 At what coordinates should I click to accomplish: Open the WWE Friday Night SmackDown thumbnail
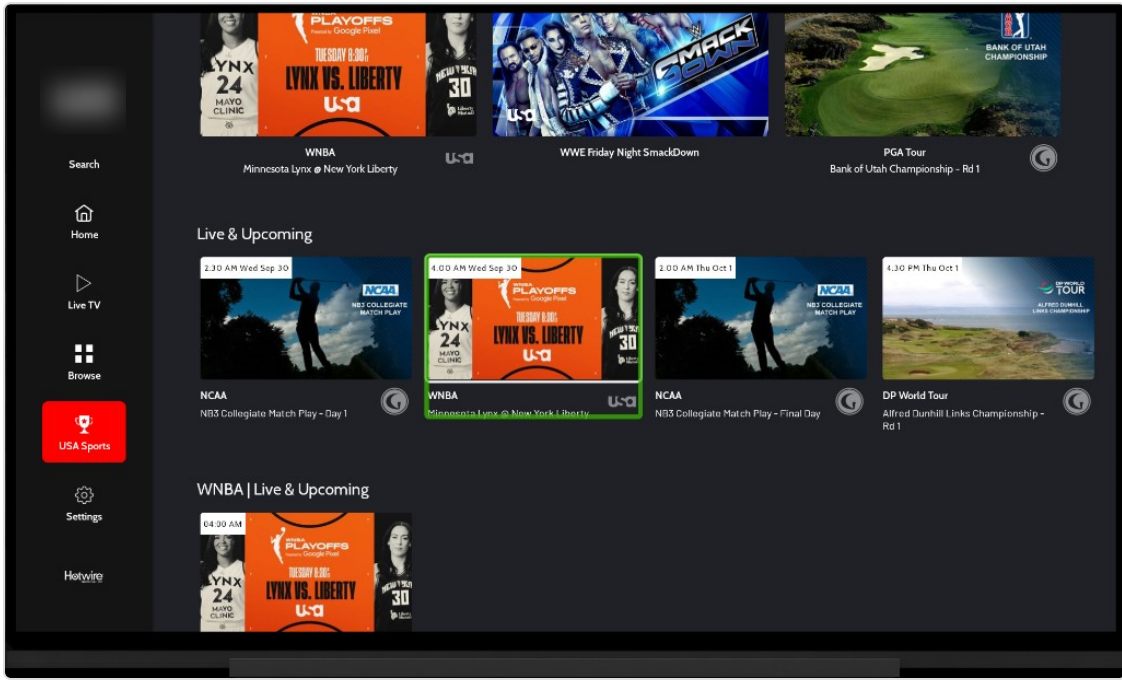coord(630,74)
